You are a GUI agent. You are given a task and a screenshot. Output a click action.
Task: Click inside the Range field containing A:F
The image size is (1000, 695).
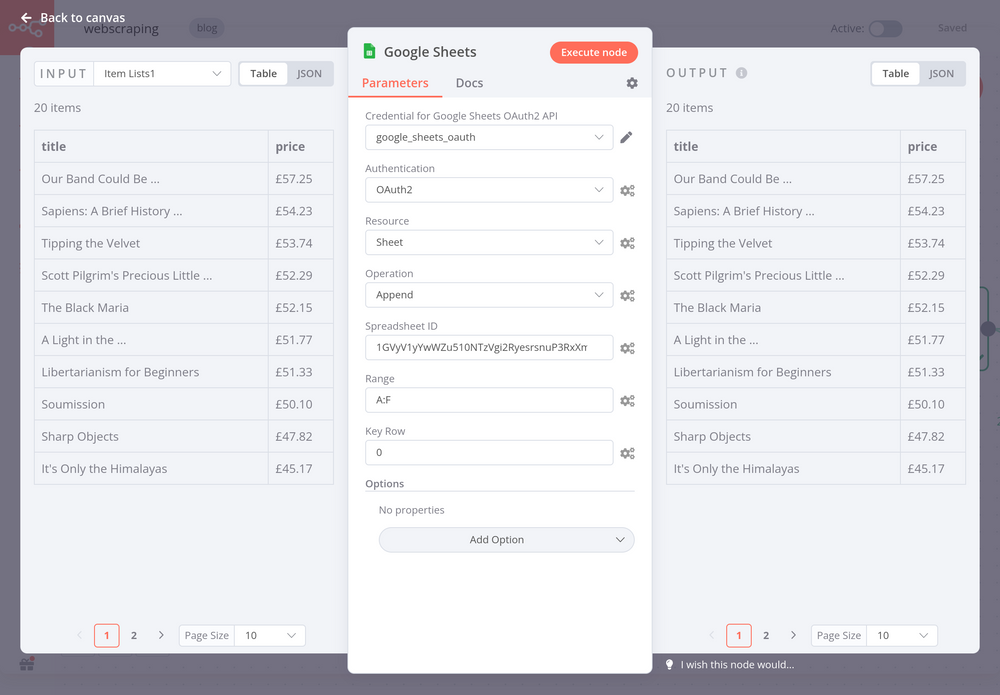coord(488,400)
